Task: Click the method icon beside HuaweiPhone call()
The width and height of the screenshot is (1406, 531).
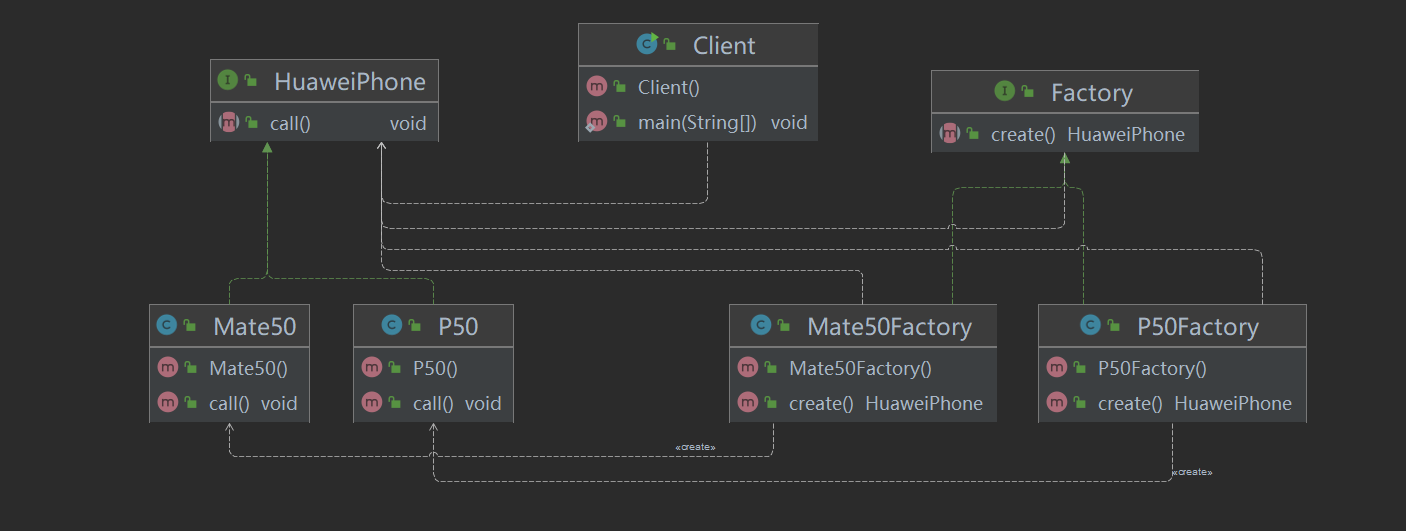Action: 227,123
